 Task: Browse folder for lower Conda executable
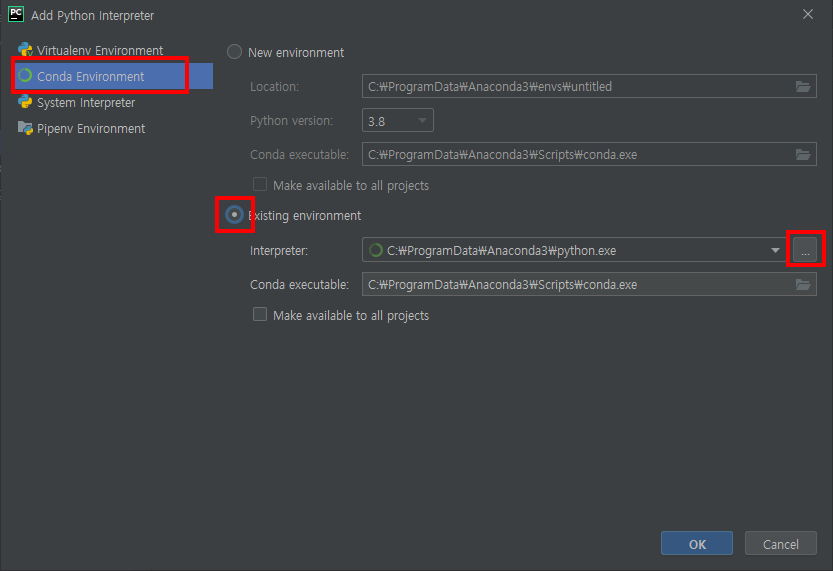click(803, 284)
